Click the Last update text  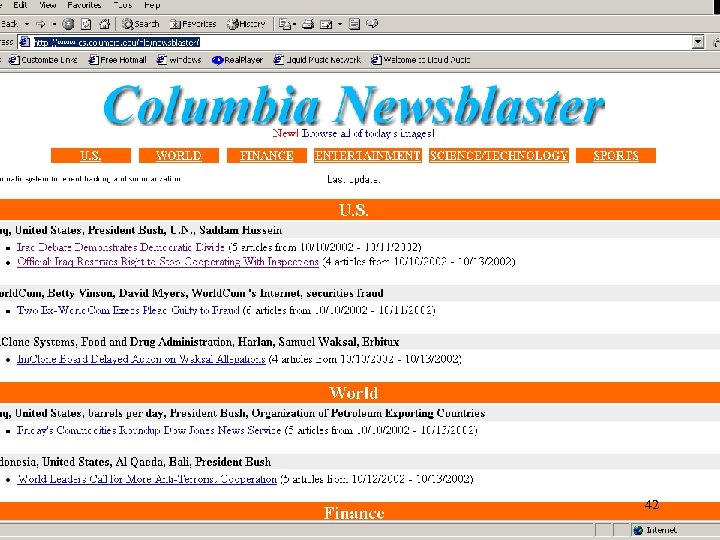(x=354, y=180)
